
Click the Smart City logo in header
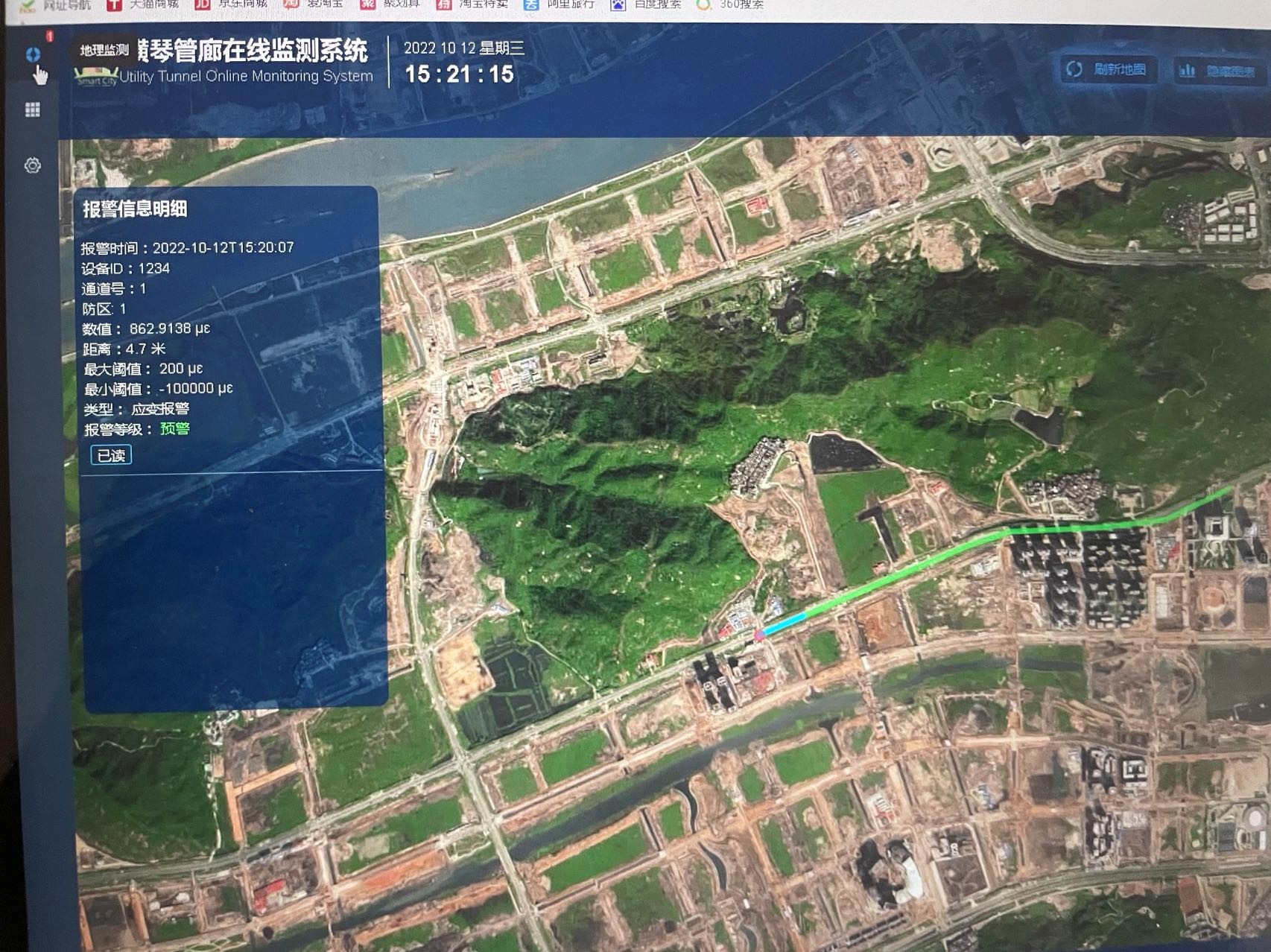97,76
